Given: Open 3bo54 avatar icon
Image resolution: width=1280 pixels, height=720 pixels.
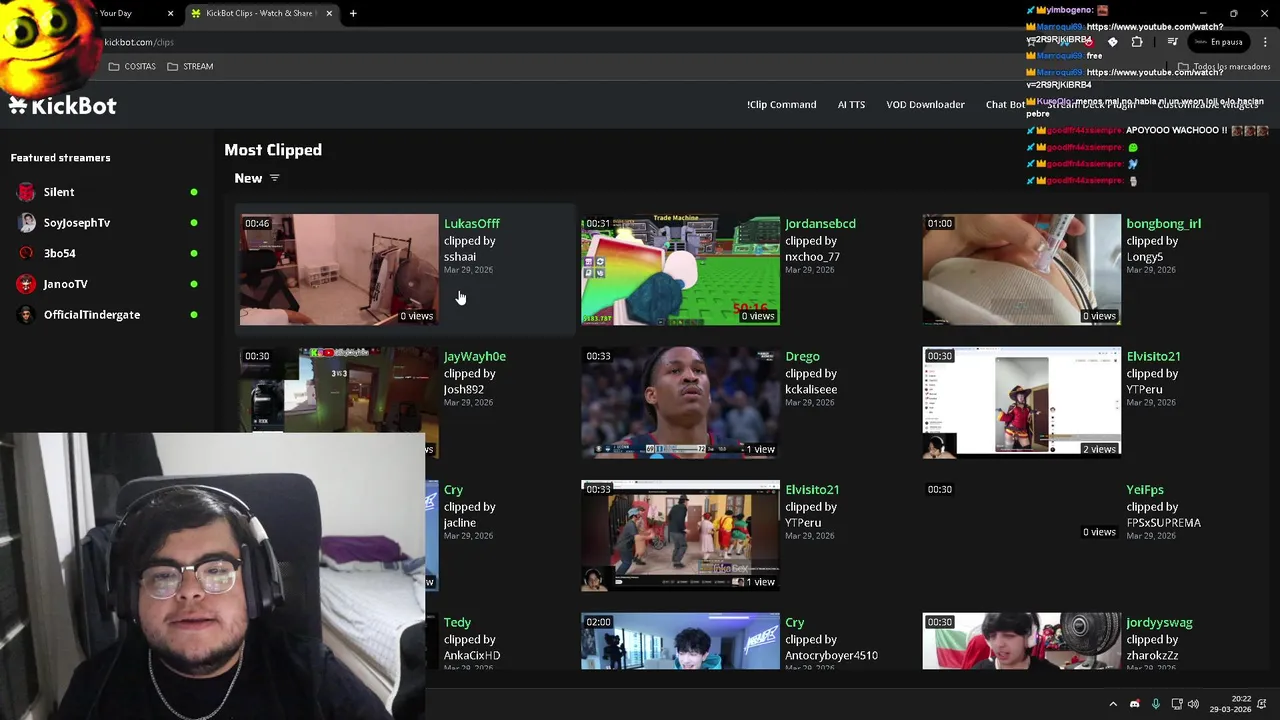Looking at the screenshot, I should click(26, 253).
